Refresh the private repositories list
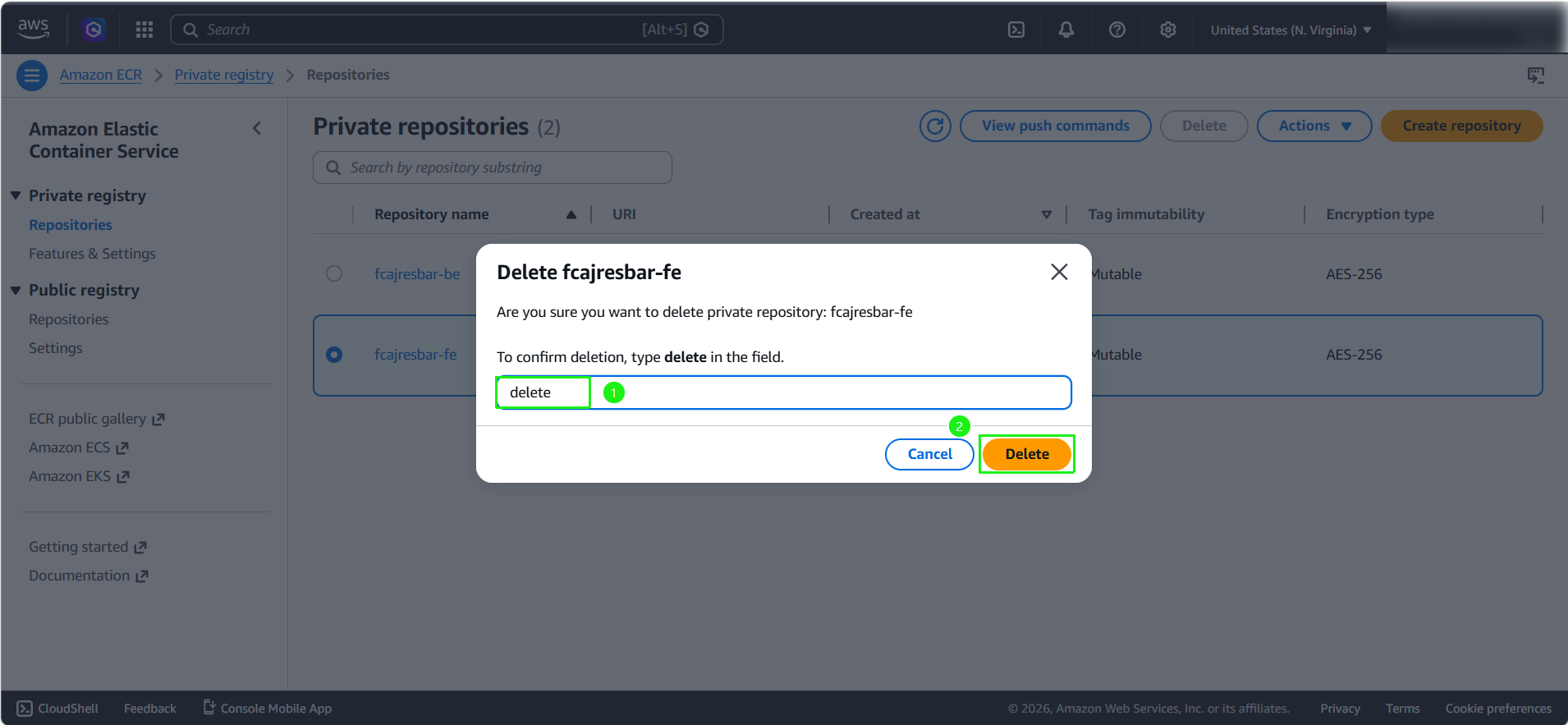The image size is (1568, 725). 935,126
